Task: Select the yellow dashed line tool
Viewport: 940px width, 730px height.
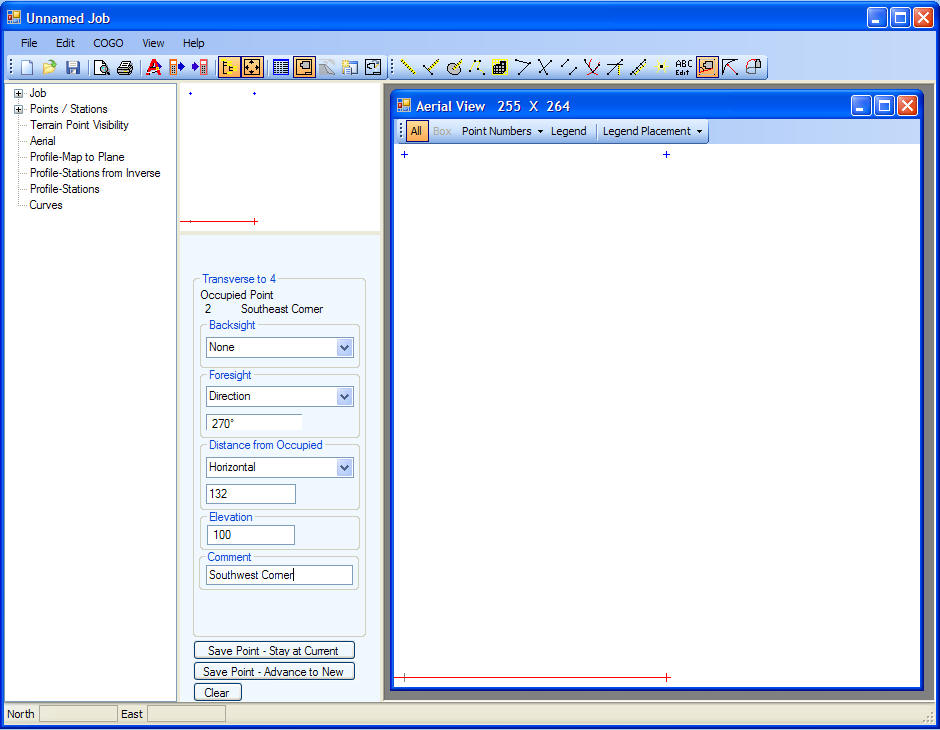Action: pos(408,67)
